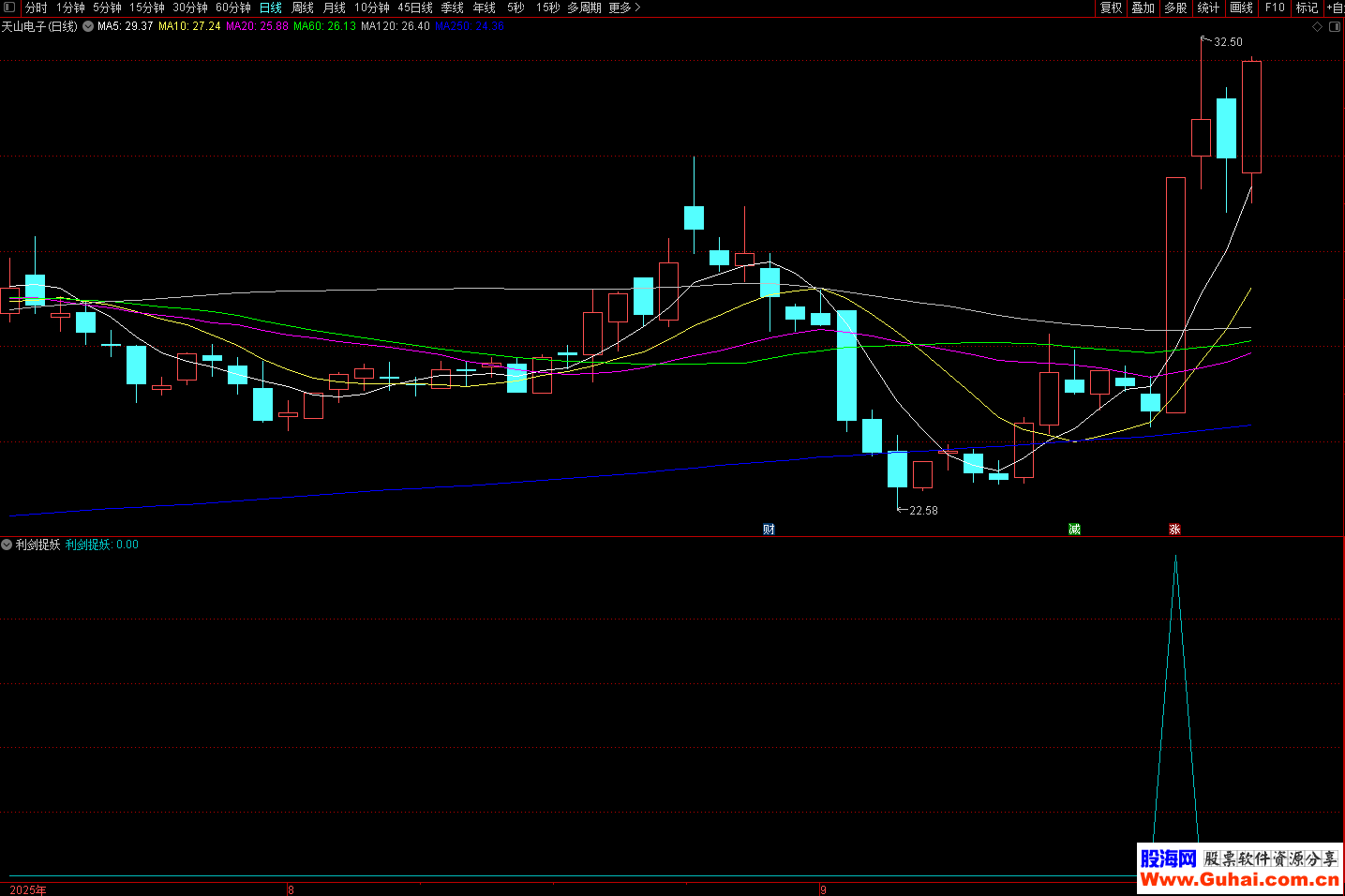Click the 利剑捉妖 indicator spike peak
Viewport: 1345px width, 896px height.
[1175, 557]
